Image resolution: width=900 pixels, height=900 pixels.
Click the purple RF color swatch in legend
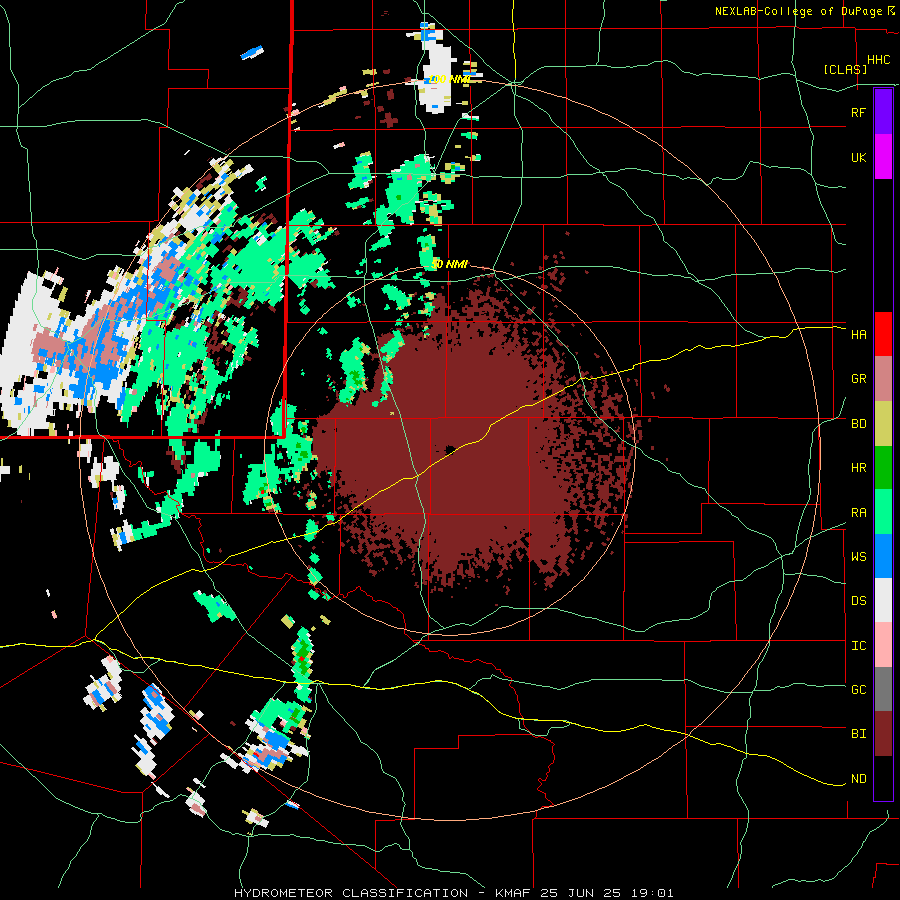pos(883,112)
